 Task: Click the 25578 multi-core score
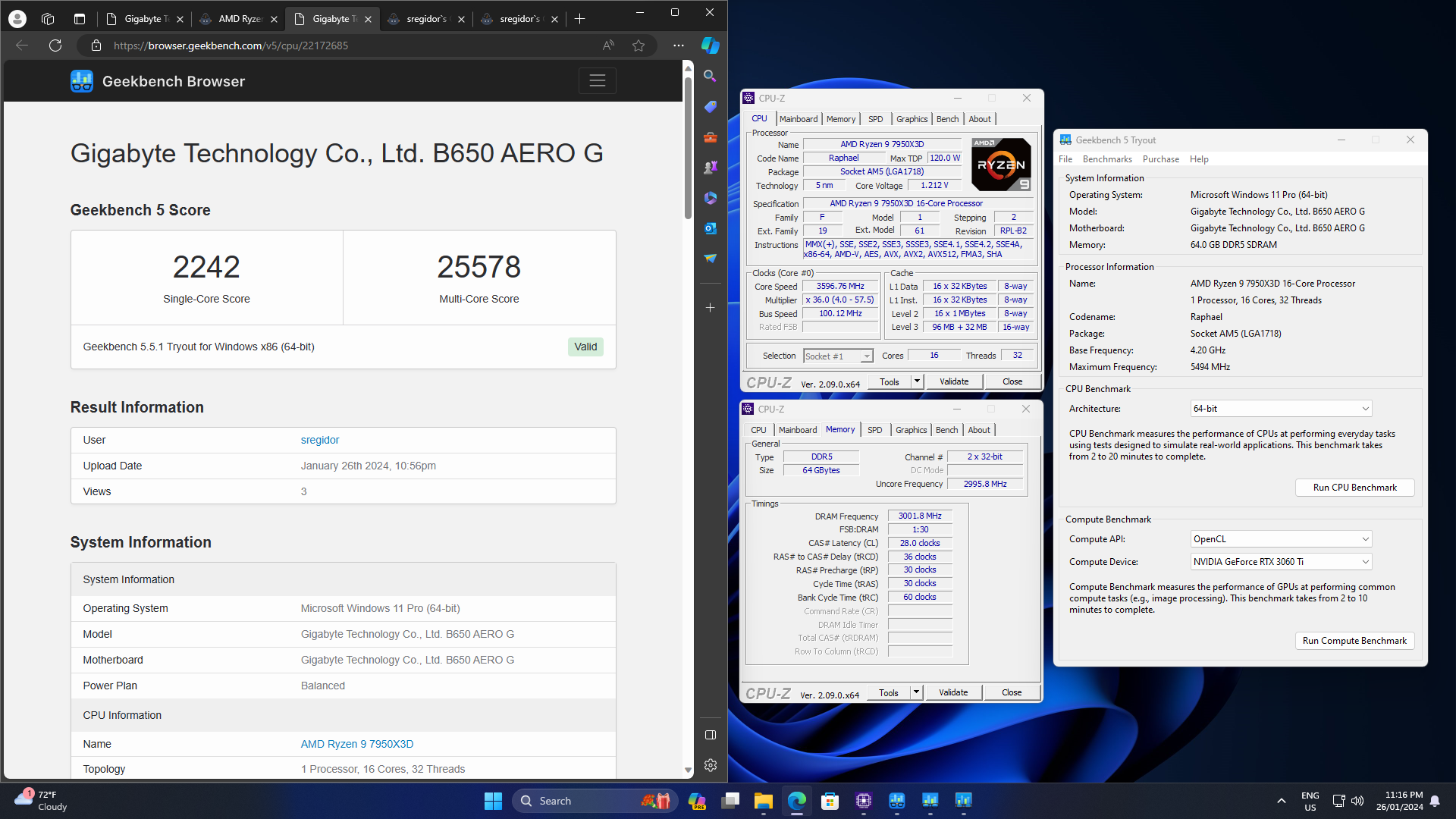[x=479, y=267]
